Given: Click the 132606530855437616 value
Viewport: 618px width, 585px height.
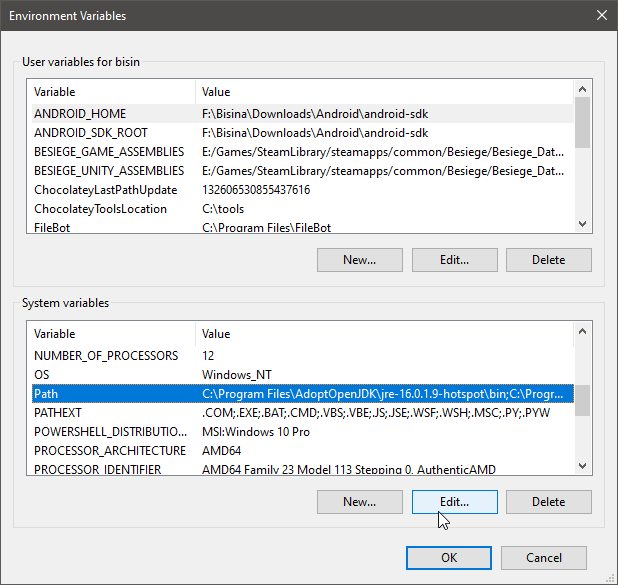Looking at the screenshot, I should pyautogui.click(x=256, y=190).
